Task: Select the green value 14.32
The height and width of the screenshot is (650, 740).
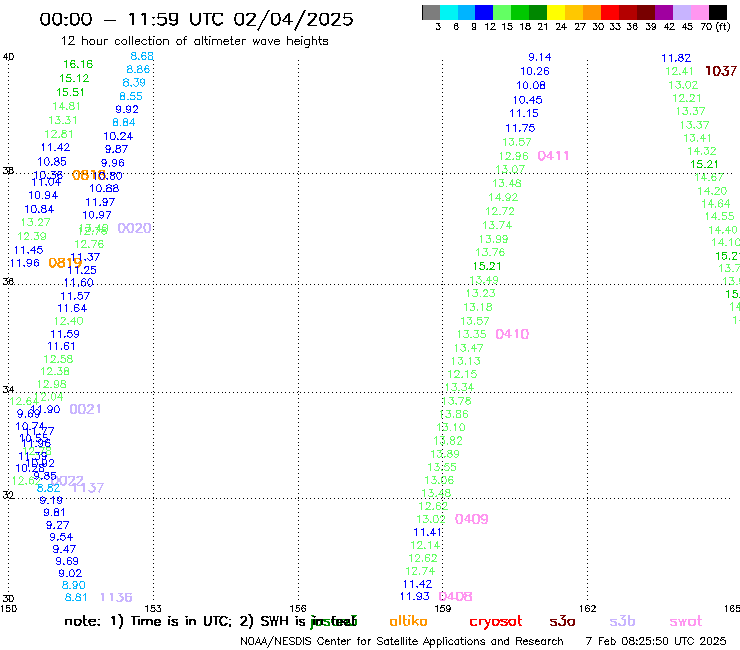Action: click(x=702, y=152)
